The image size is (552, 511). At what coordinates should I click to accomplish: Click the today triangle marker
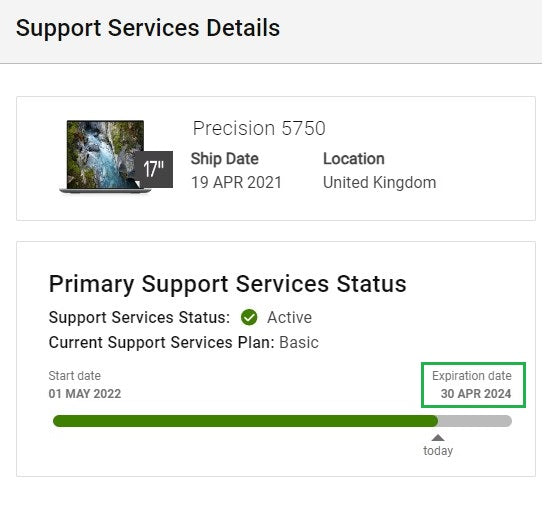[438, 437]
